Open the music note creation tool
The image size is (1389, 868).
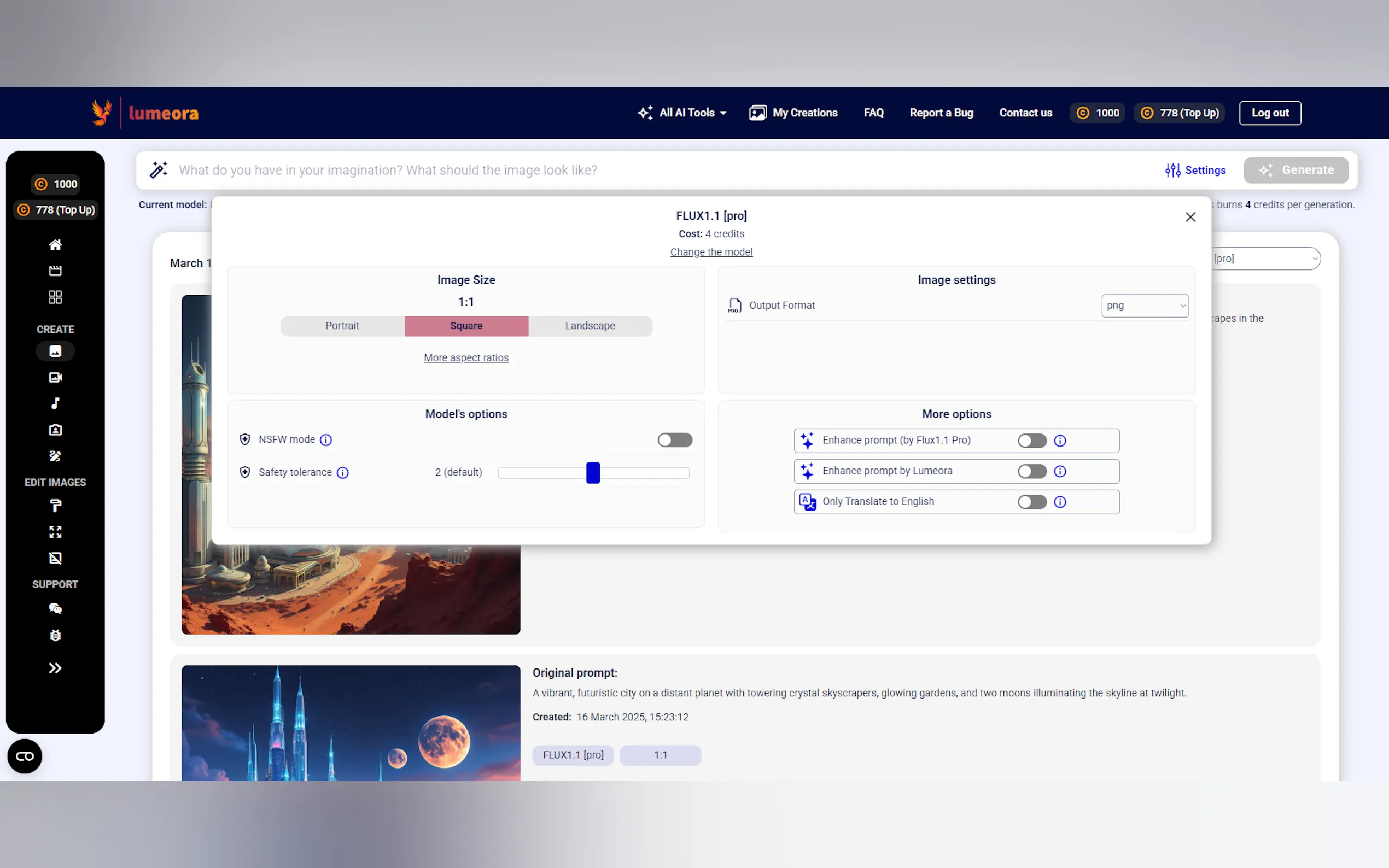pos(55,403)
